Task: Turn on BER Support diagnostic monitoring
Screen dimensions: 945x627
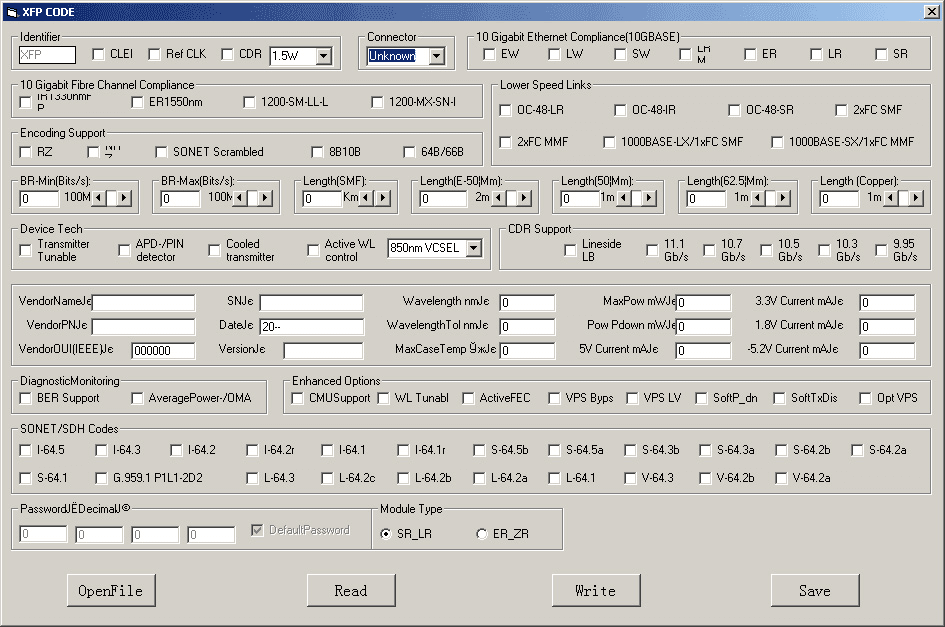Action: tap(26, 398)
